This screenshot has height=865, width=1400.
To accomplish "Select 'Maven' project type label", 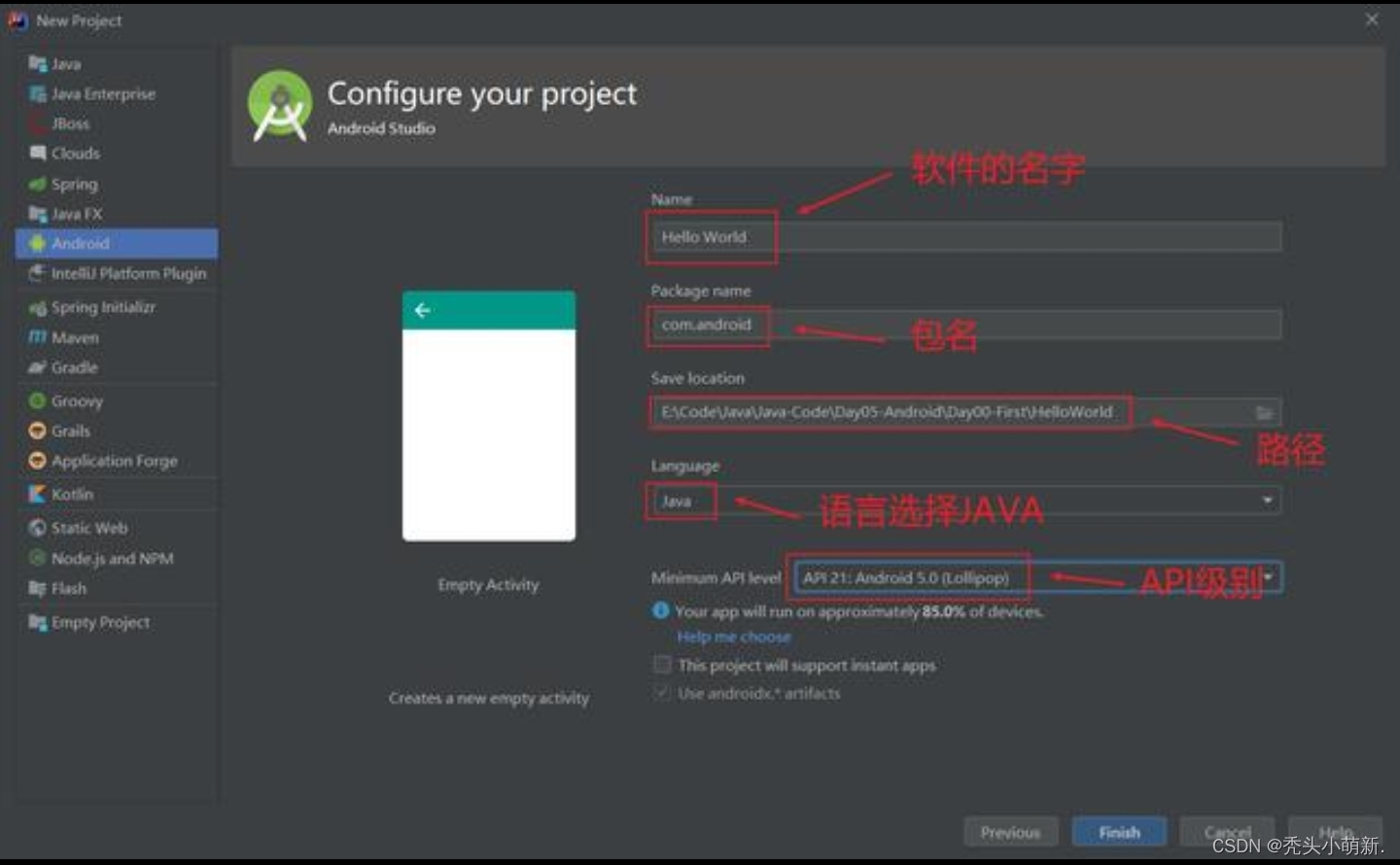I will click(x=75, y=337).
